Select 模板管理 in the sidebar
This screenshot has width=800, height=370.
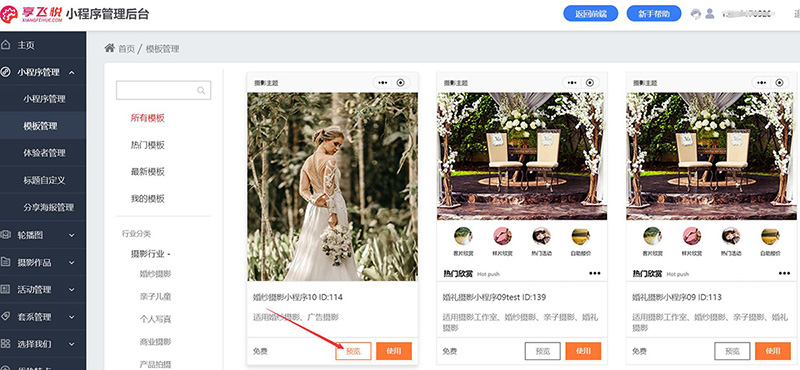click(43, 126)
